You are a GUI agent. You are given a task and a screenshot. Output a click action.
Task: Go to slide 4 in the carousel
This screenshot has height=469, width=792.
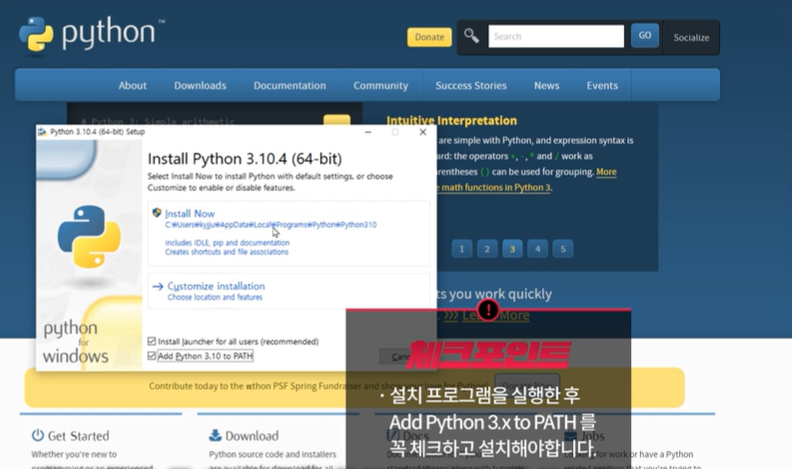[537, 248]
